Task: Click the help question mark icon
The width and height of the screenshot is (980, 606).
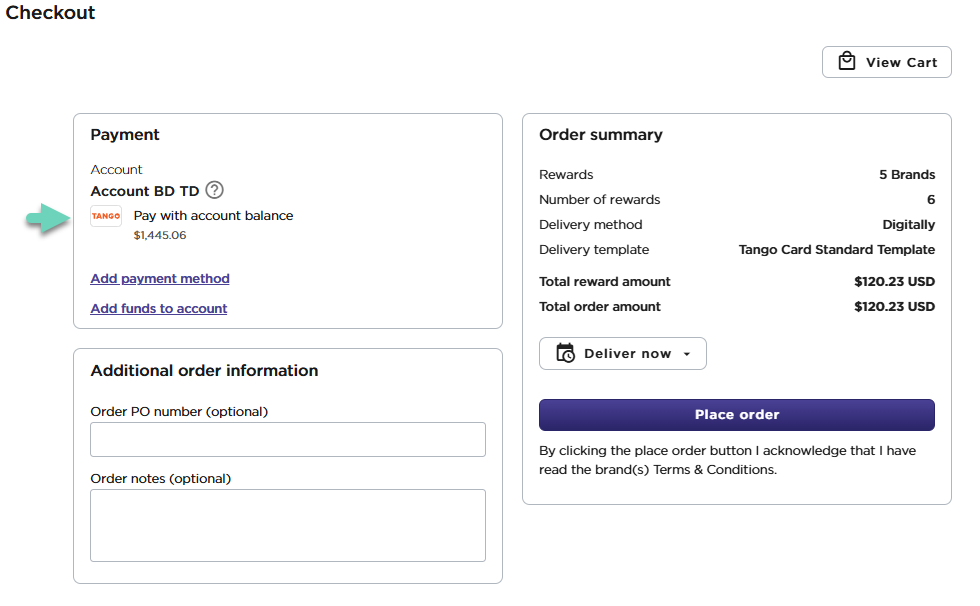Action: coord(214,190)
